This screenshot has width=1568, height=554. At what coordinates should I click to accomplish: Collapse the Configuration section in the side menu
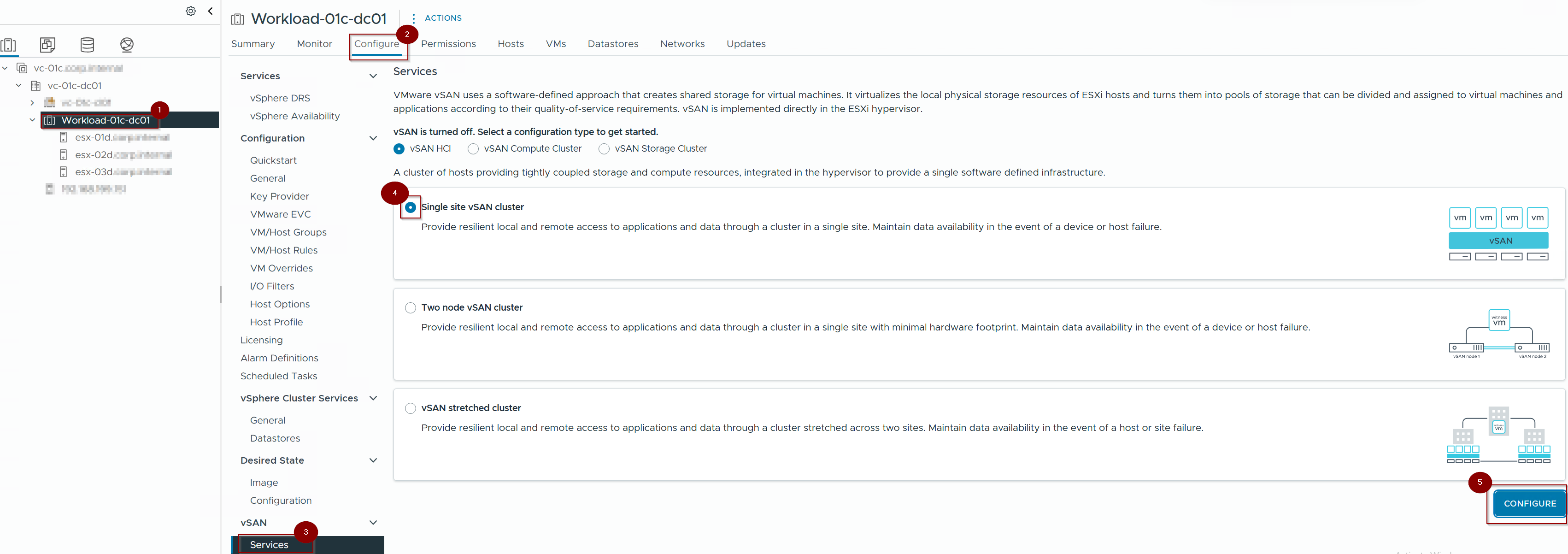coord(373,138)
